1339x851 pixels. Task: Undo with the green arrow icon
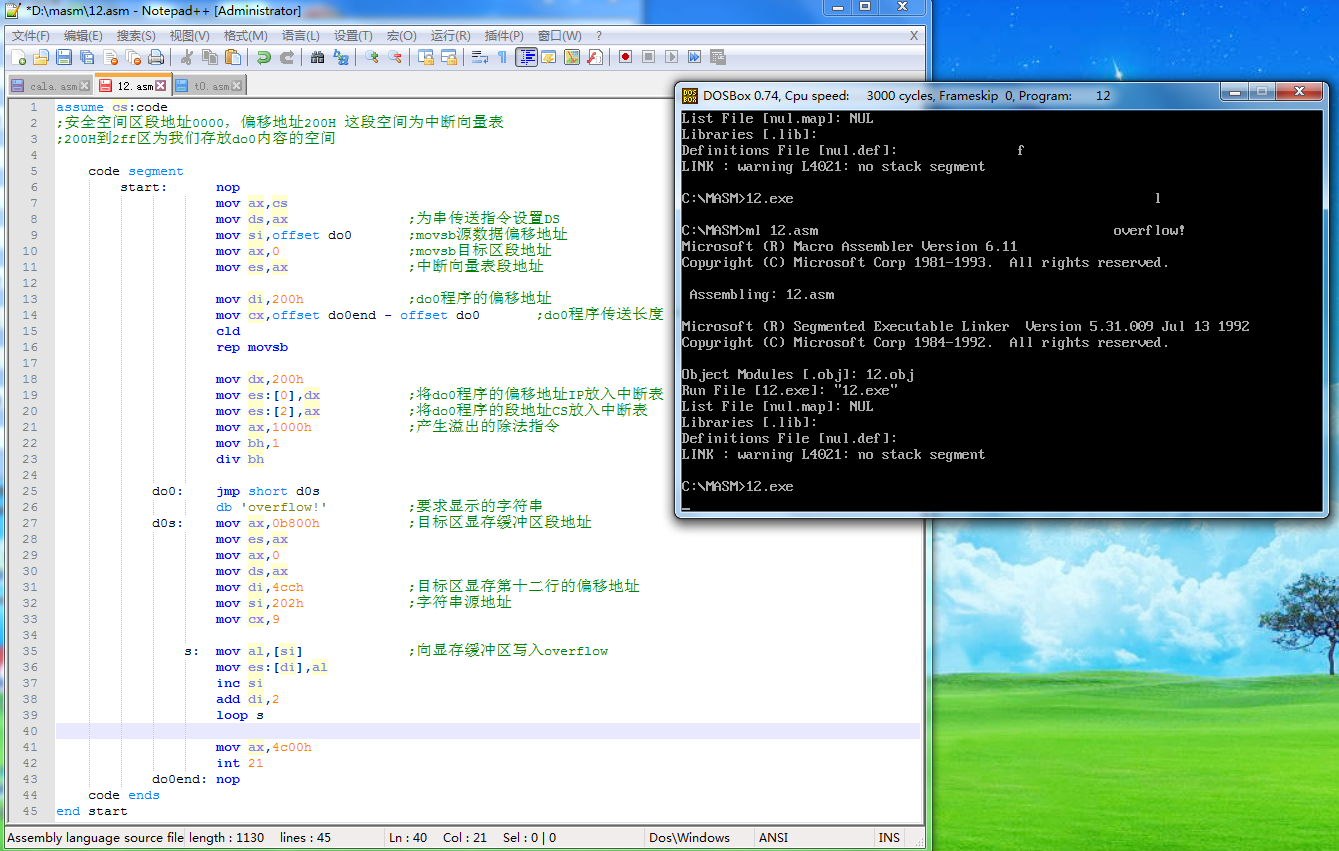[264, 57]
